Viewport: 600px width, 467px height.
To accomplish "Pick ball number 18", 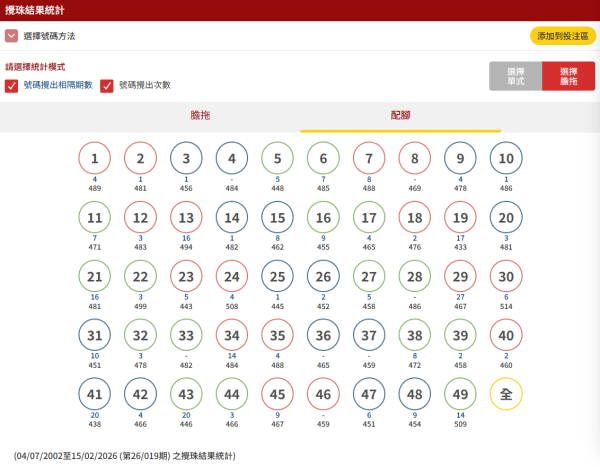I will 415,217.
